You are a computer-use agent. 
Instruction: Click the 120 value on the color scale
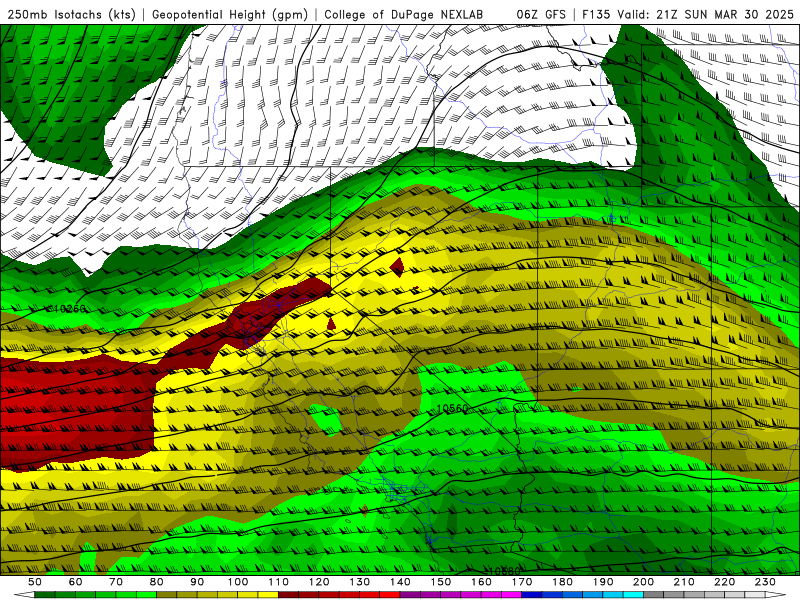coord(319,582)
